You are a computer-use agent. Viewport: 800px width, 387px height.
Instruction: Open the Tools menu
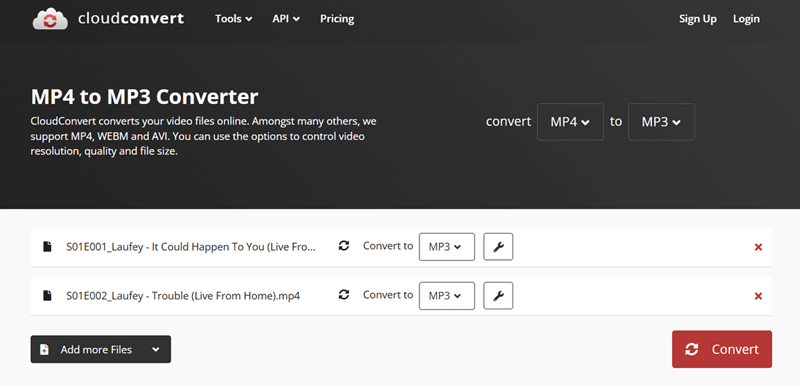click(x=234, y=19)
